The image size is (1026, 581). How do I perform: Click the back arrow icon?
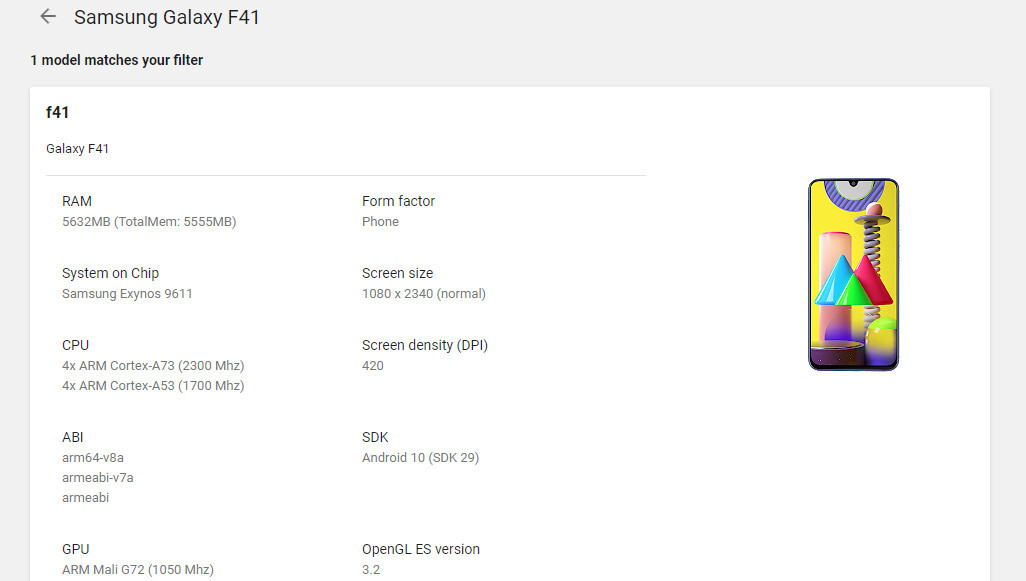click(48, 16)
